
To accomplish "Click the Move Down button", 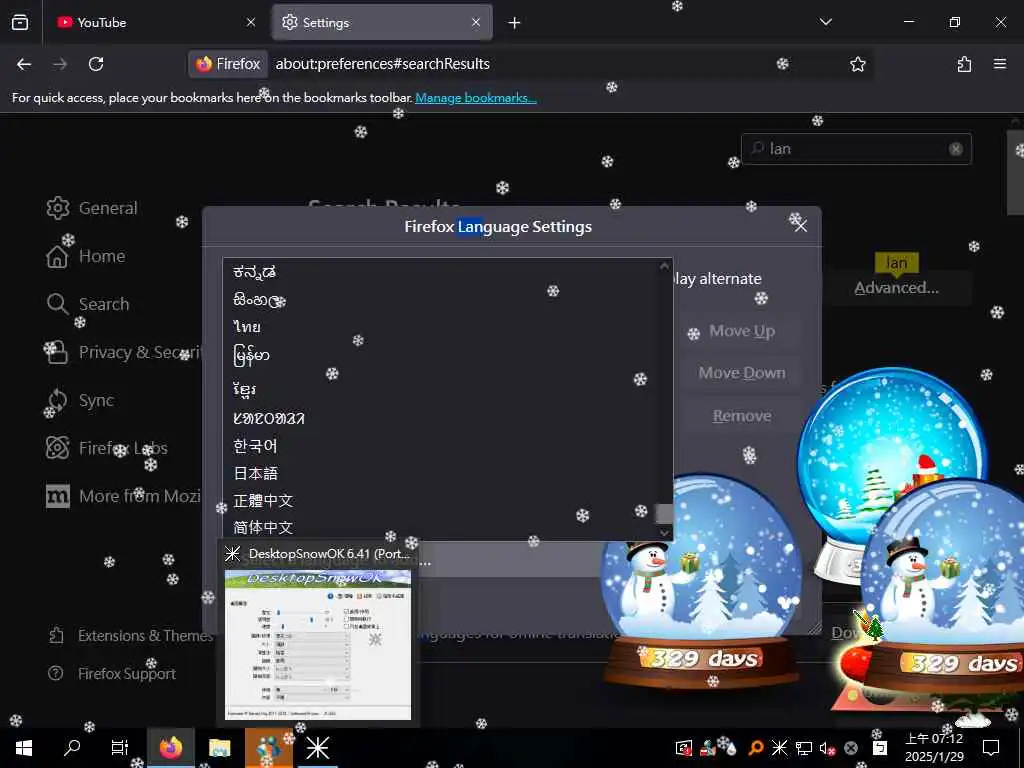I will click(x=742, y=373).
